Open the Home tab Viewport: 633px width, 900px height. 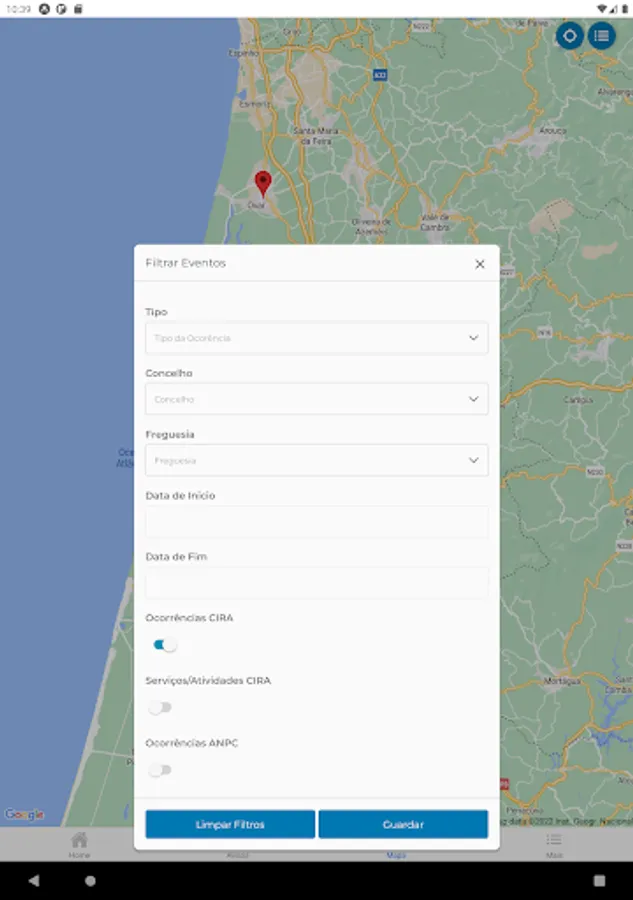tap(79, 845)
